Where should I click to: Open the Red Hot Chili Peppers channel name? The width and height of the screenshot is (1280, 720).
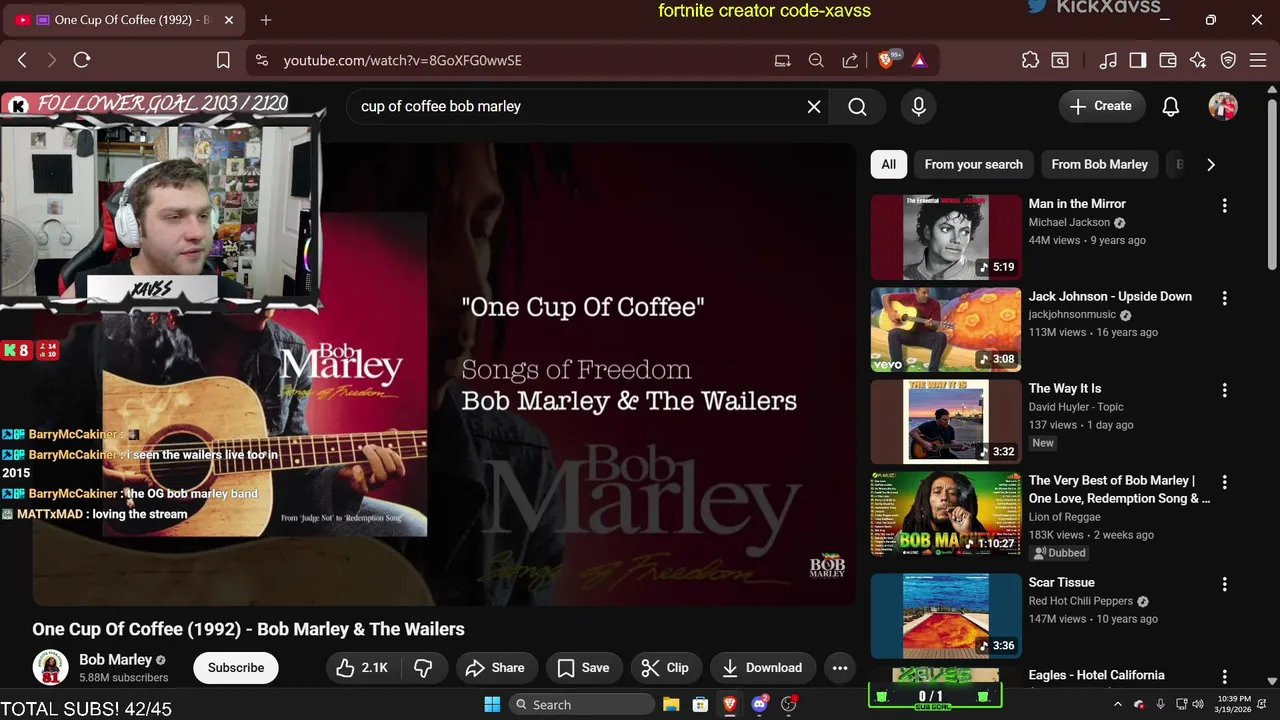pyautogui.click(x=1080, y=601)
